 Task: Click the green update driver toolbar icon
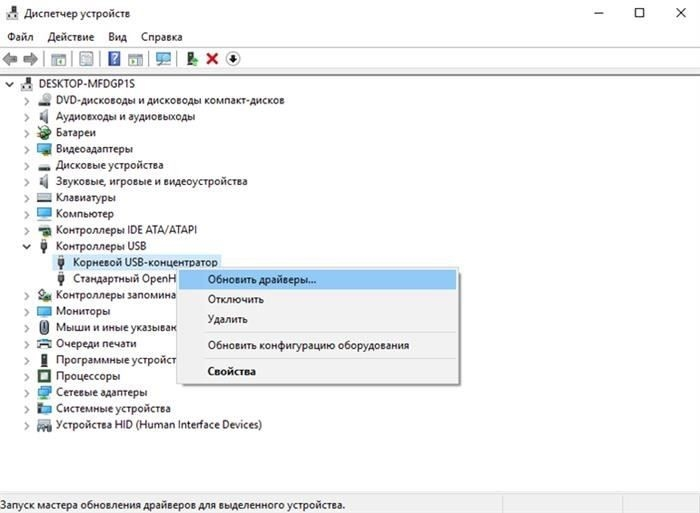[192, 59]
